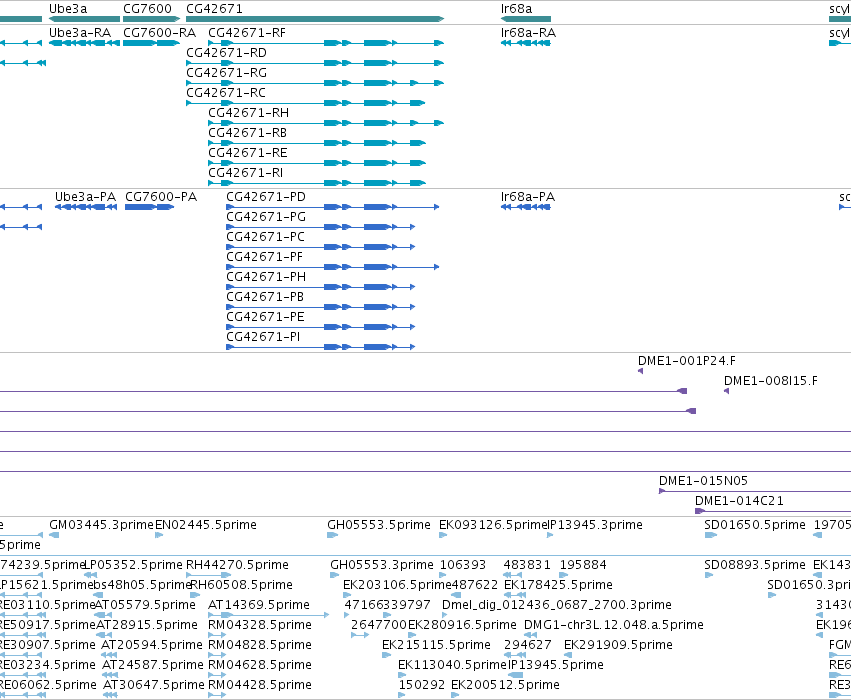This screenshot has height=700, width=851.
Task: Select the IP13945.3prime EST label
Action: coord(594,525)
